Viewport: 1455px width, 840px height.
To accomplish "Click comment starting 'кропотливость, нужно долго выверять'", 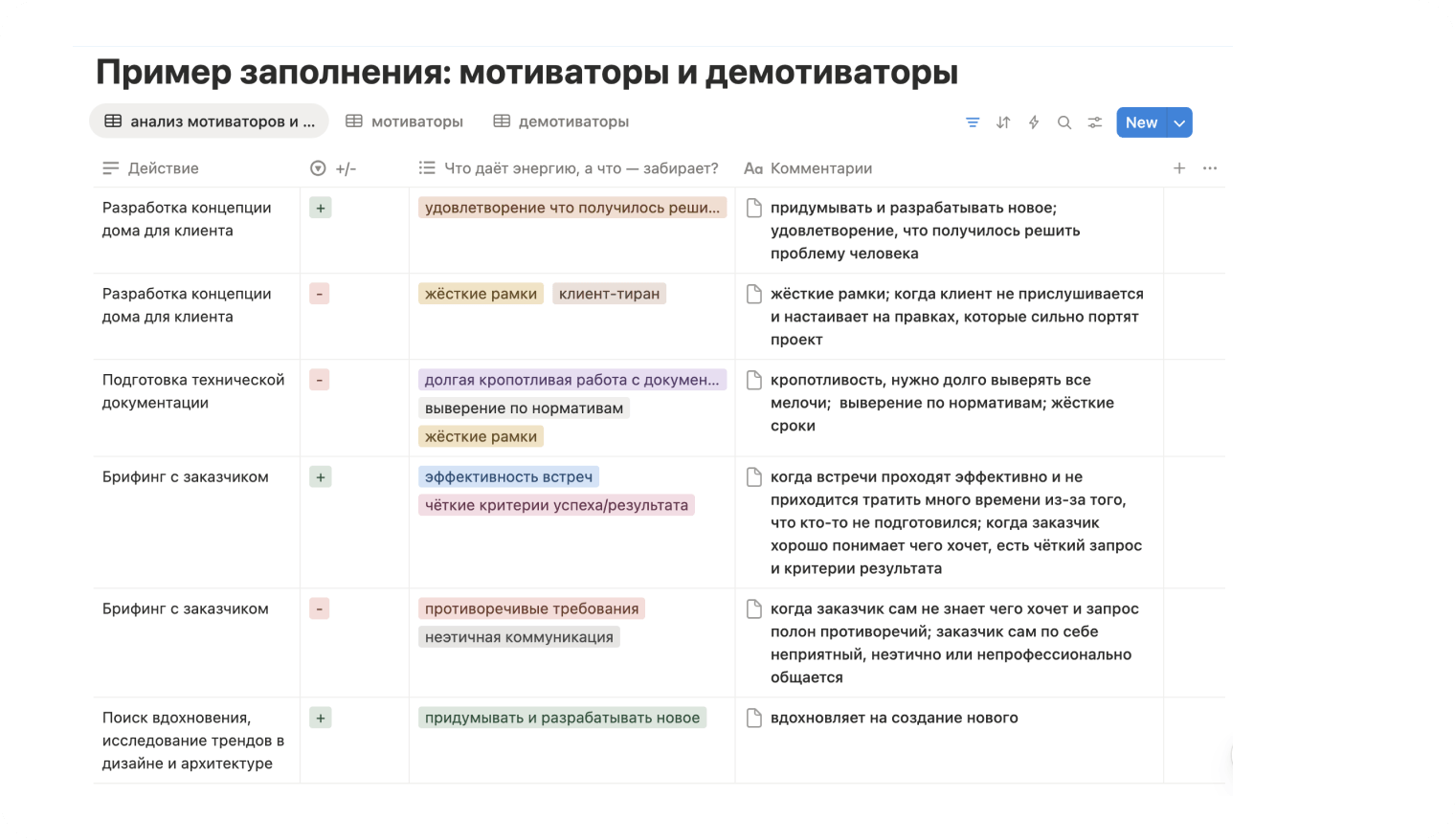I will (x=942, y=403).
